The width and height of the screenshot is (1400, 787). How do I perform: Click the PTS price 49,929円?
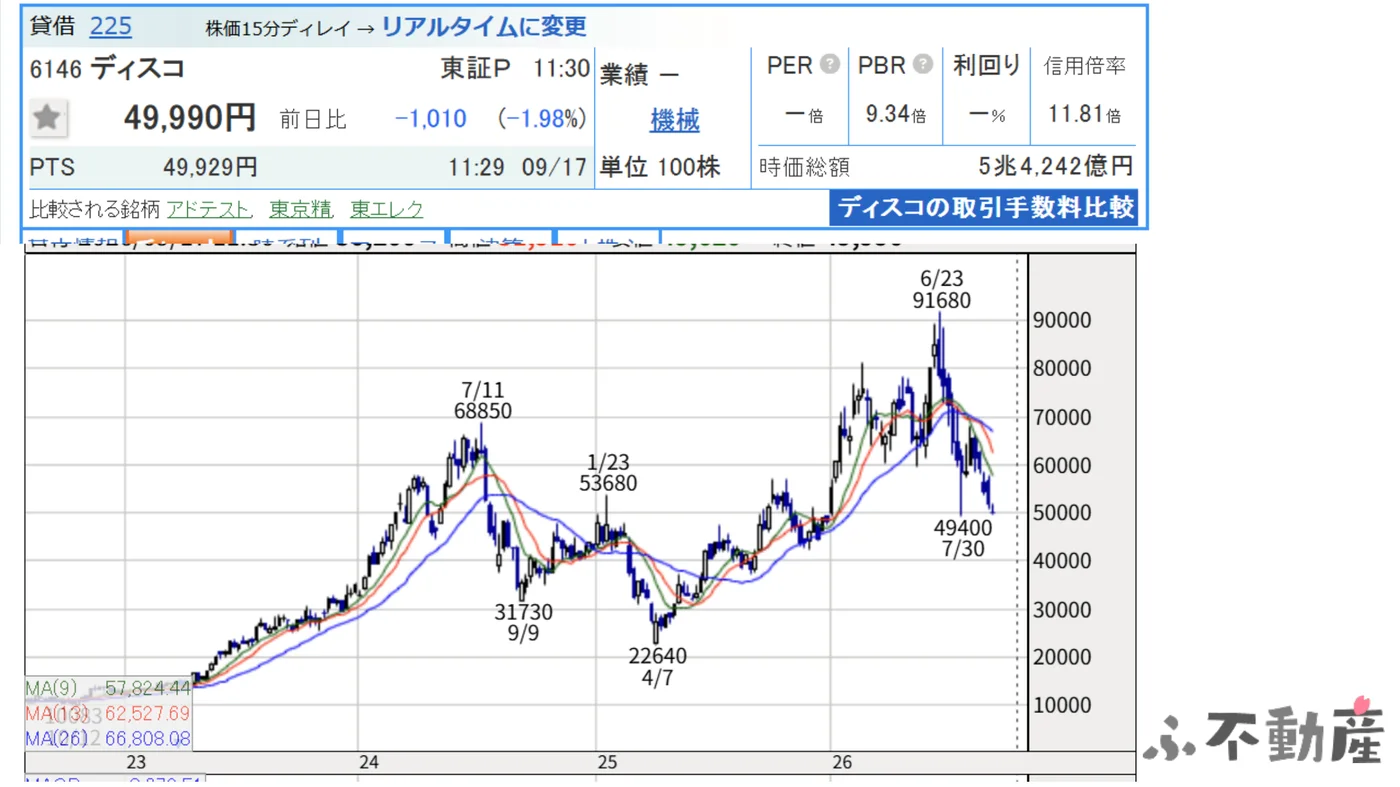coord(210,167)
